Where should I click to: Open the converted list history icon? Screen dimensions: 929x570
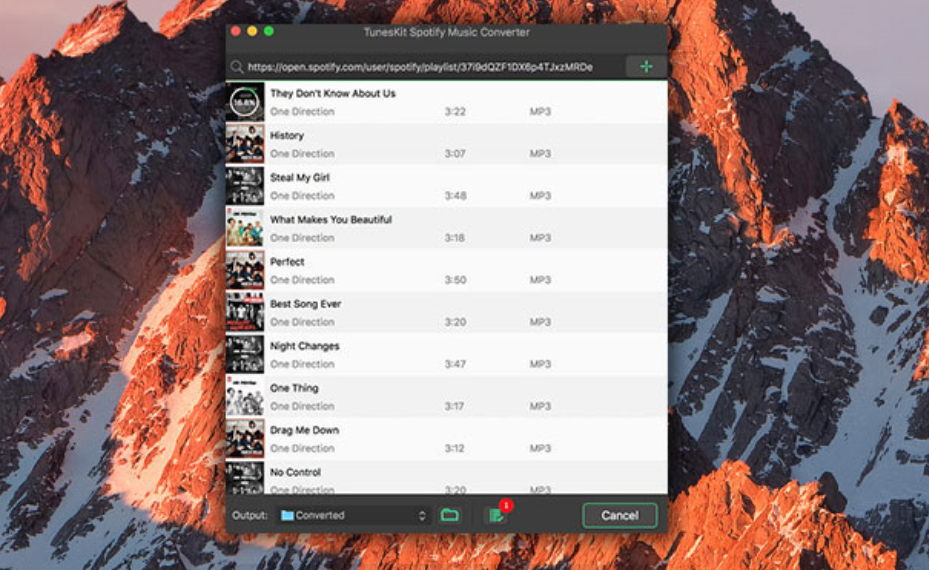tap(496, 515)
